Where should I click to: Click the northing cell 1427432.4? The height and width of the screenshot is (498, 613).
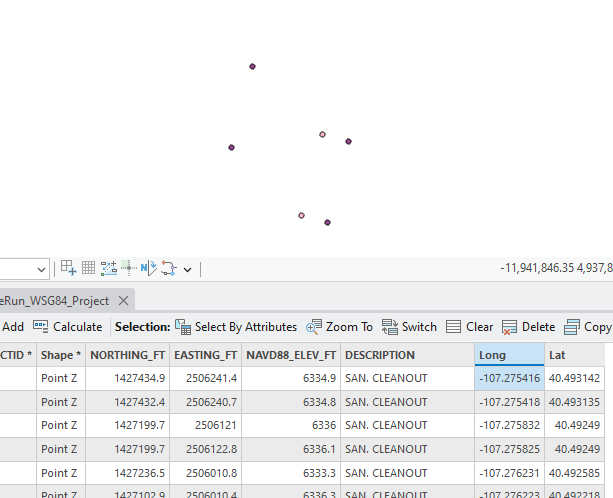point(127,402)
